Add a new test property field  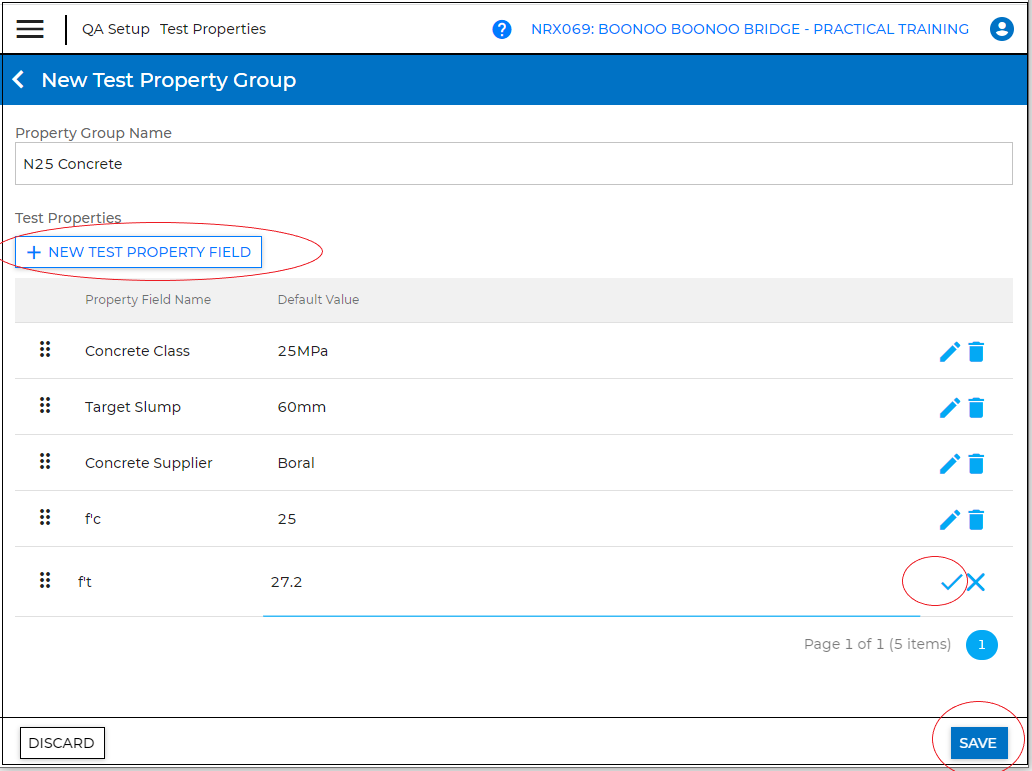[x=138, y=252]
